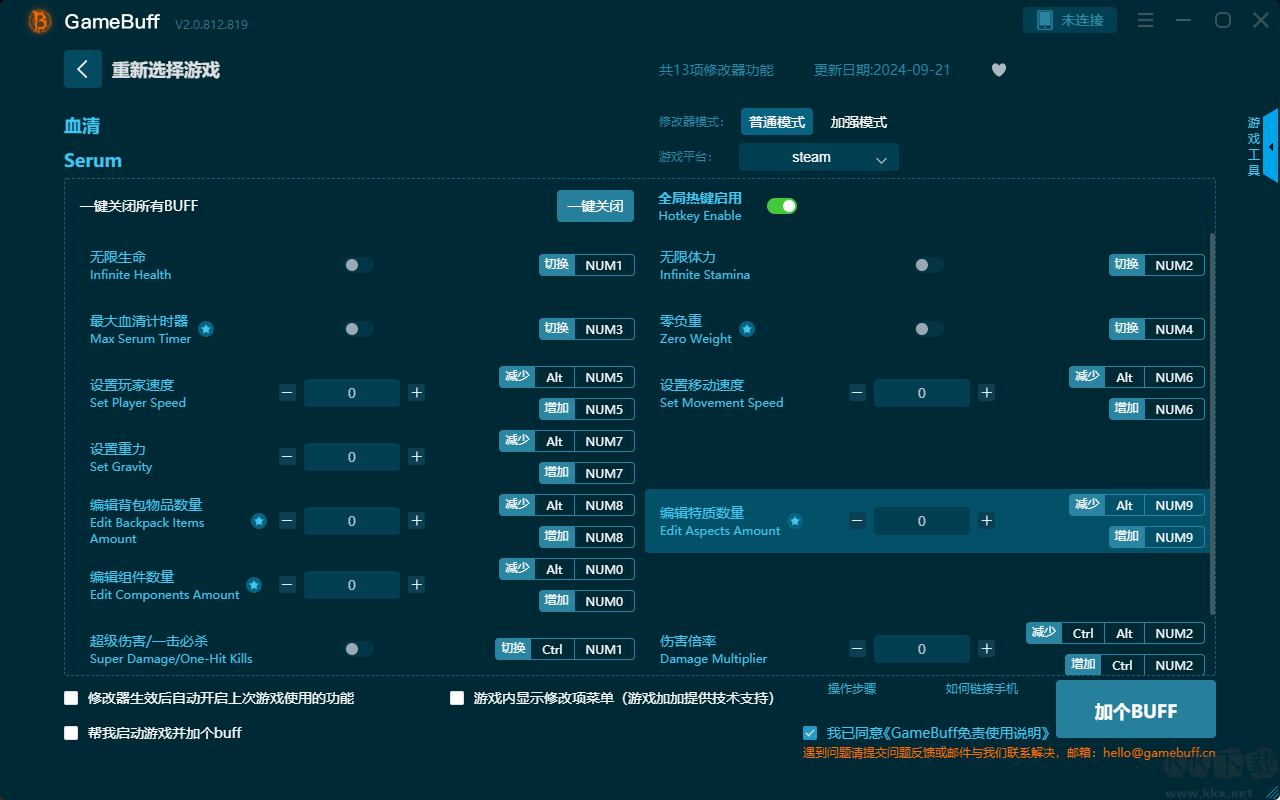Click the star icon beside Zero Weight
The width and height of the screenshot is (1280, 800).
tap(747, 329)
